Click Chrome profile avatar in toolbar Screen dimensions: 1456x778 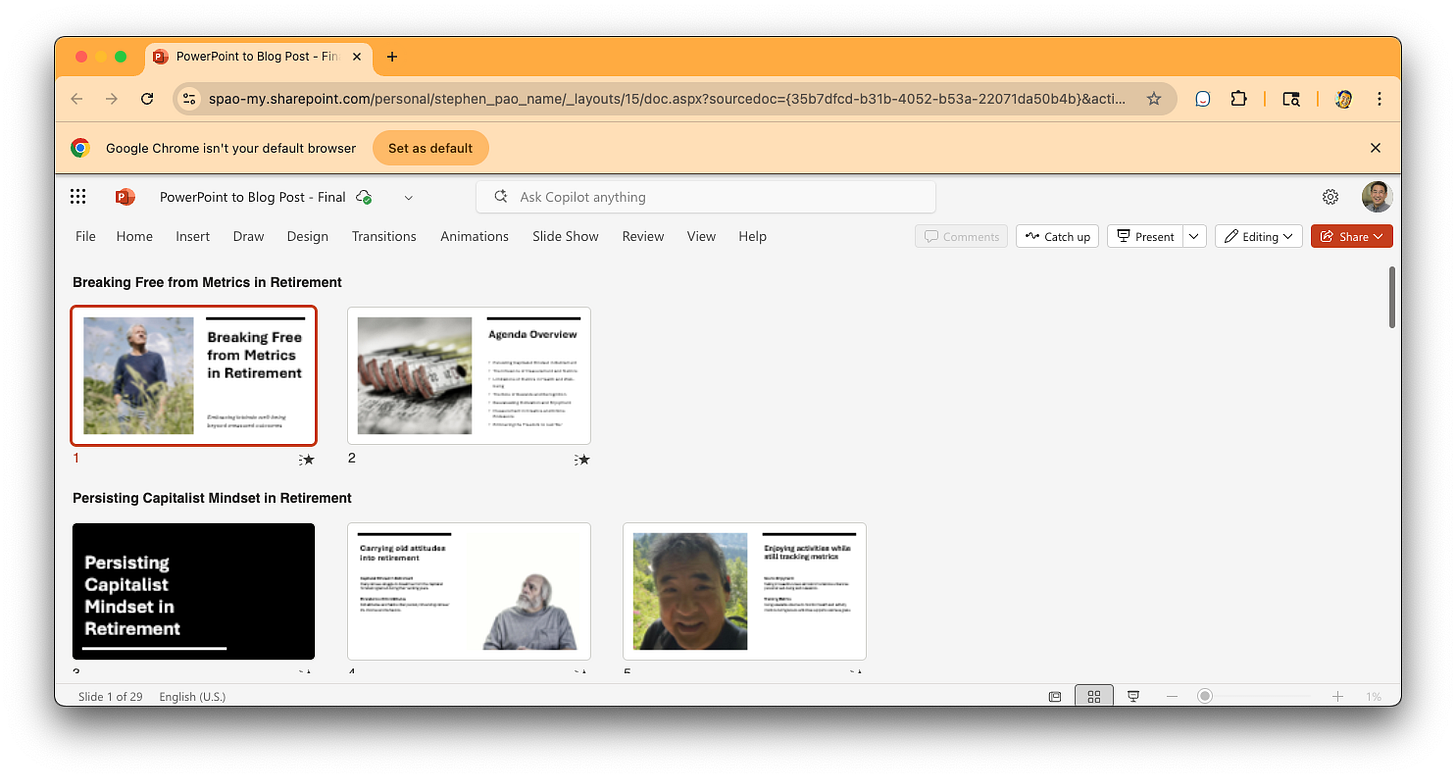(x=1344, y=99)
